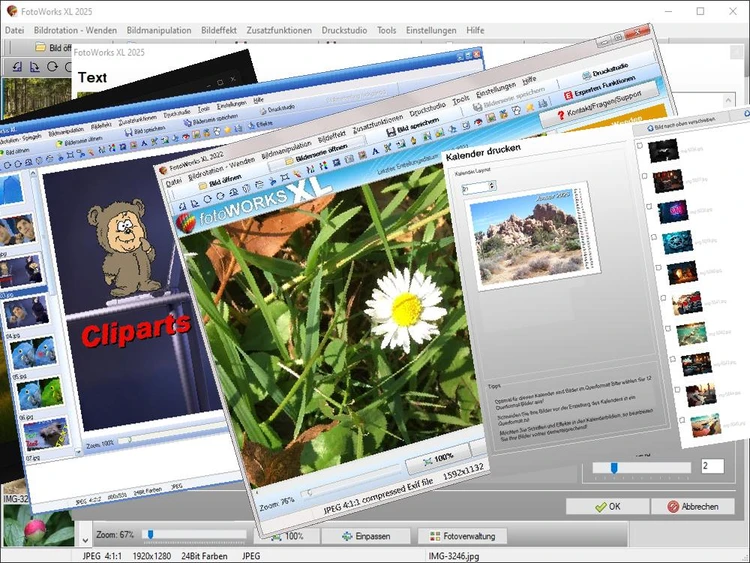This screenshot has height=563, width=750.
Task: Tick the checkbox beside the dark red thumbnail
Action: [644, 176]
